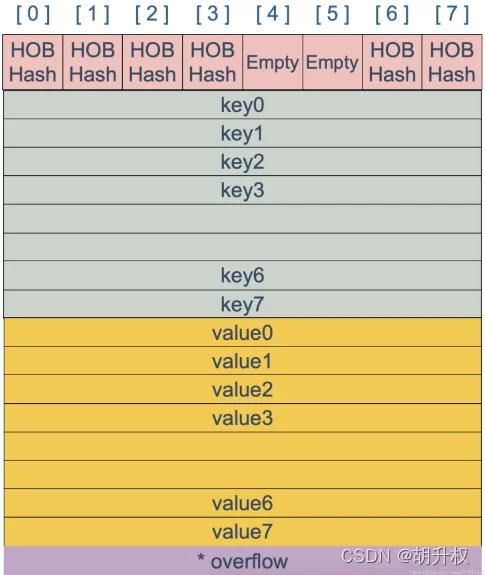Click the HOB Hash cell under [7]
Screen dimensions: 485x575
452,62
